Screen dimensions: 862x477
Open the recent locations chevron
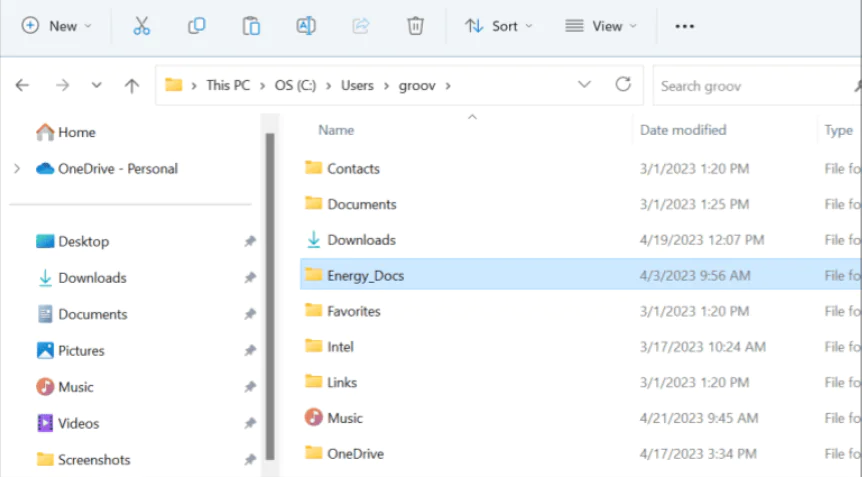point(97,86)
